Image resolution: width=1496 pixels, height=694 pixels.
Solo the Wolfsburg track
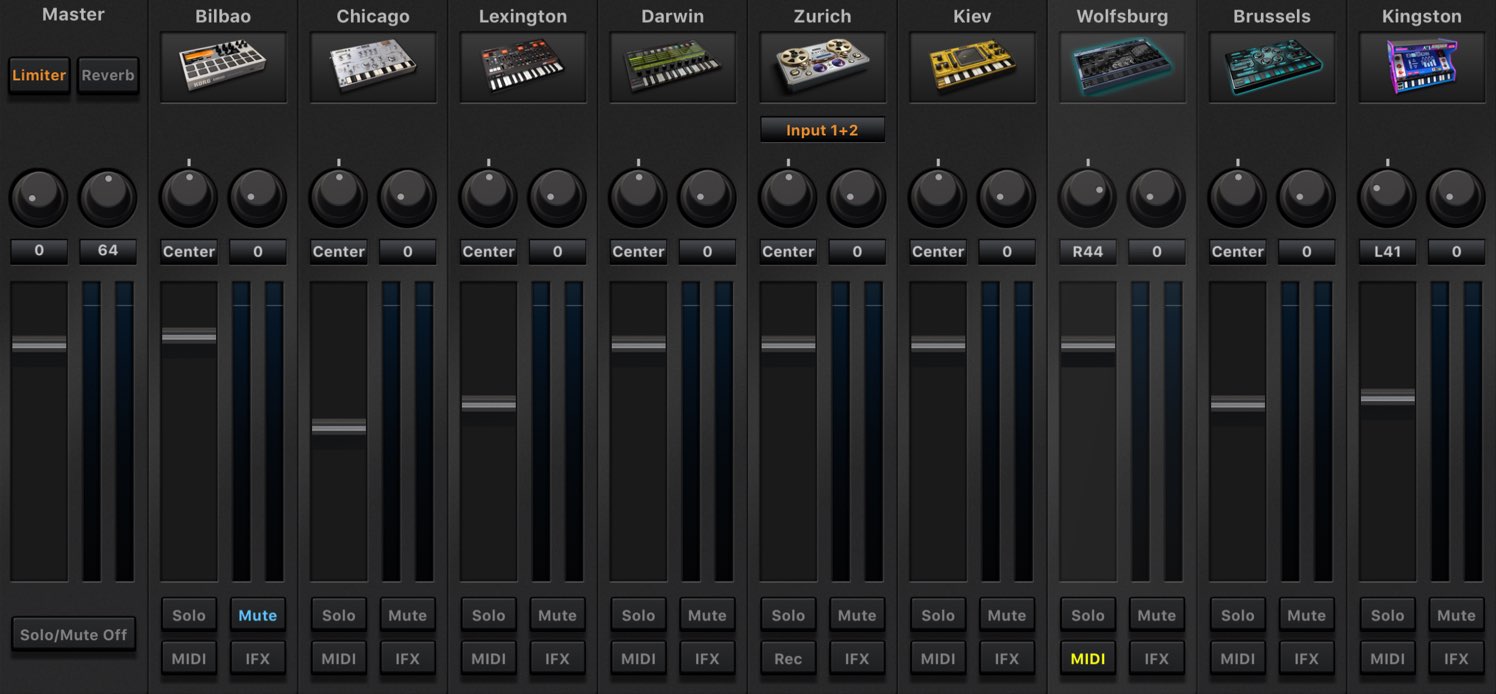tap(1088, 615)
